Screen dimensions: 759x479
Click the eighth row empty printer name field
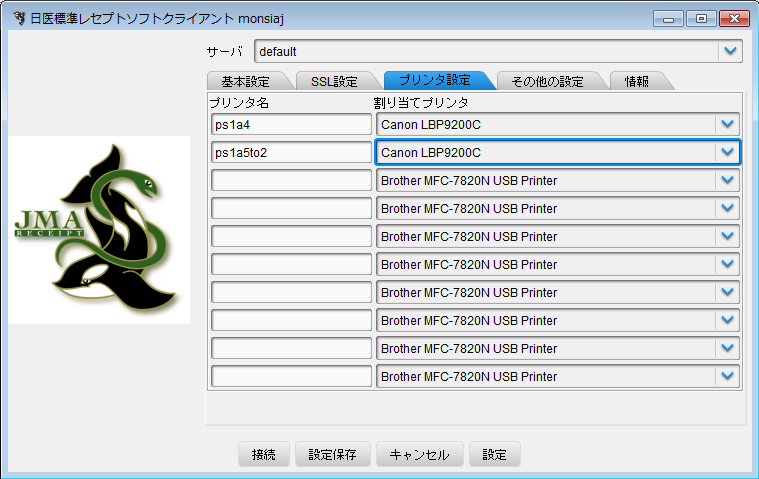pos(291,320)
